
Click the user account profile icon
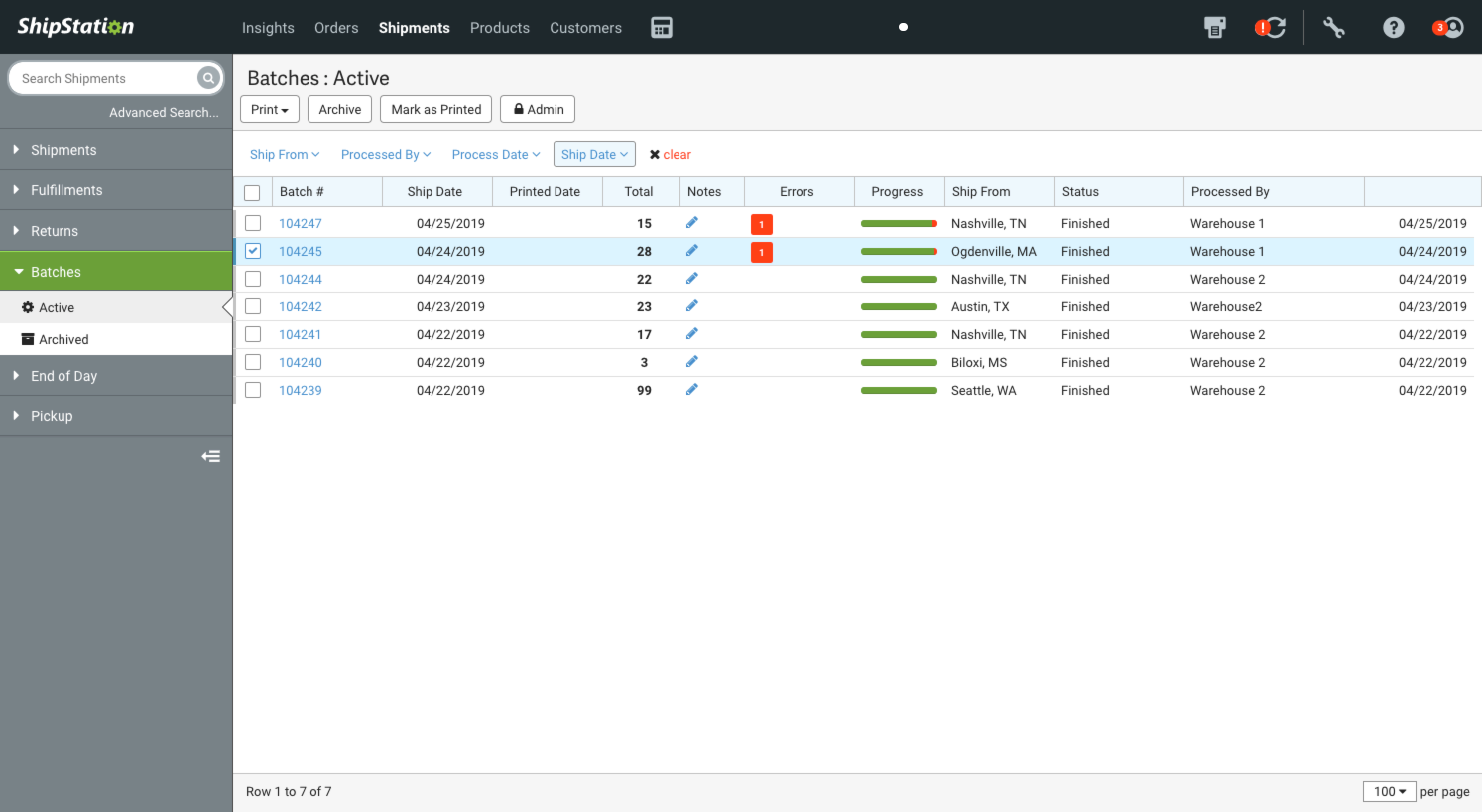[x=1451, y=28]
